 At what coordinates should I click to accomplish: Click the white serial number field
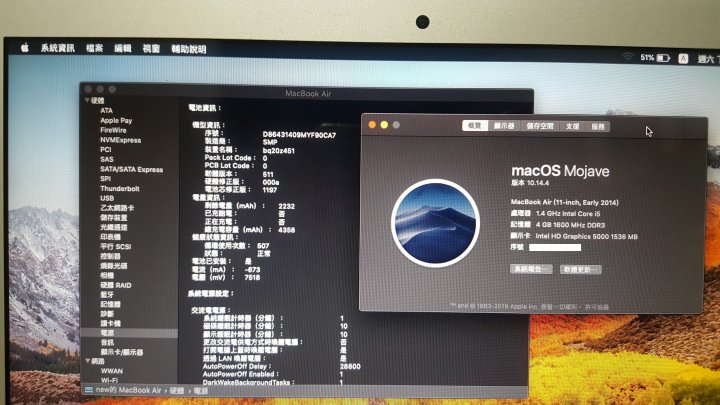[555, 248]
